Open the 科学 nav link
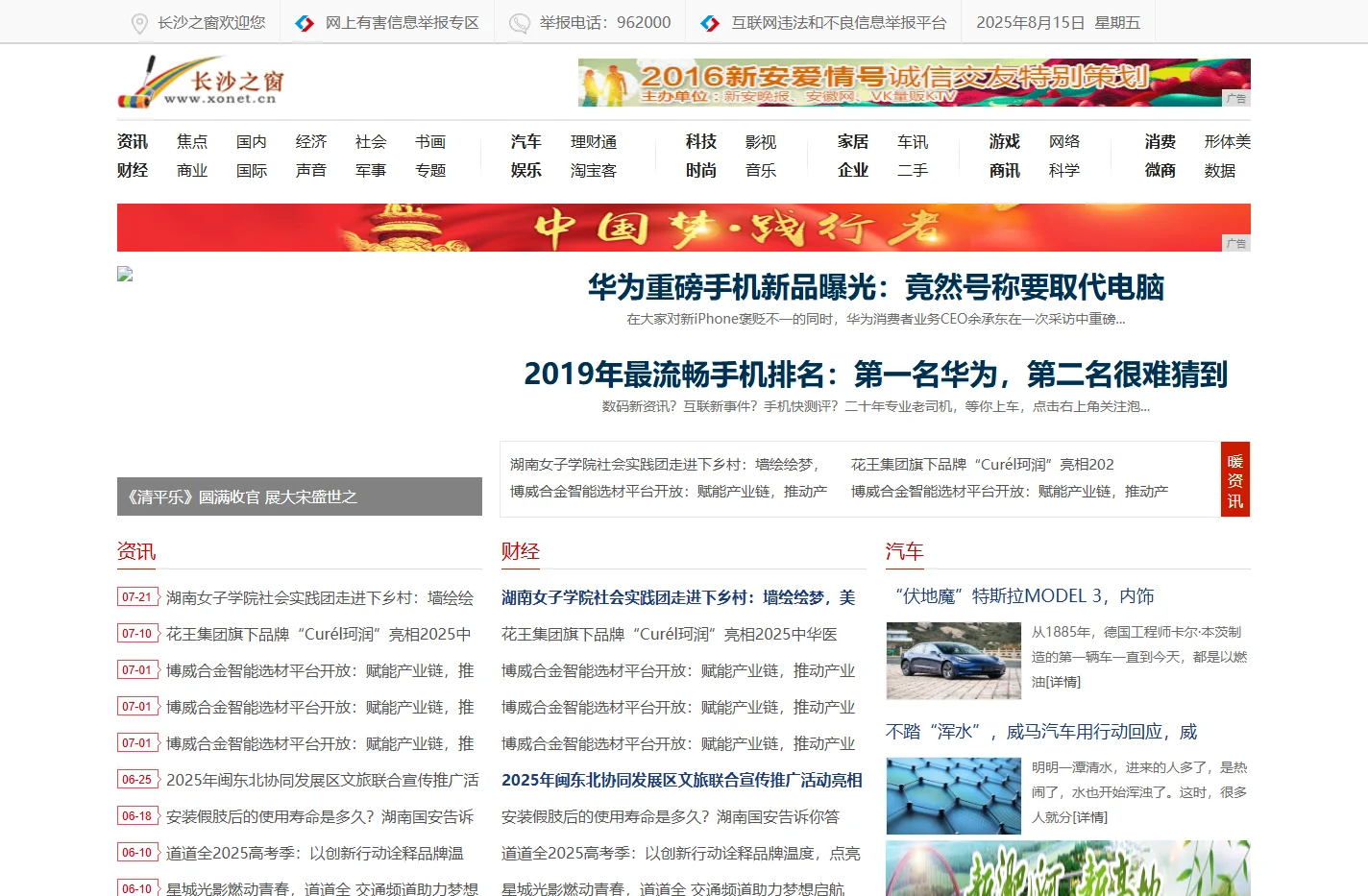Screen dimensions: 1368x896 click(1064, 170)
